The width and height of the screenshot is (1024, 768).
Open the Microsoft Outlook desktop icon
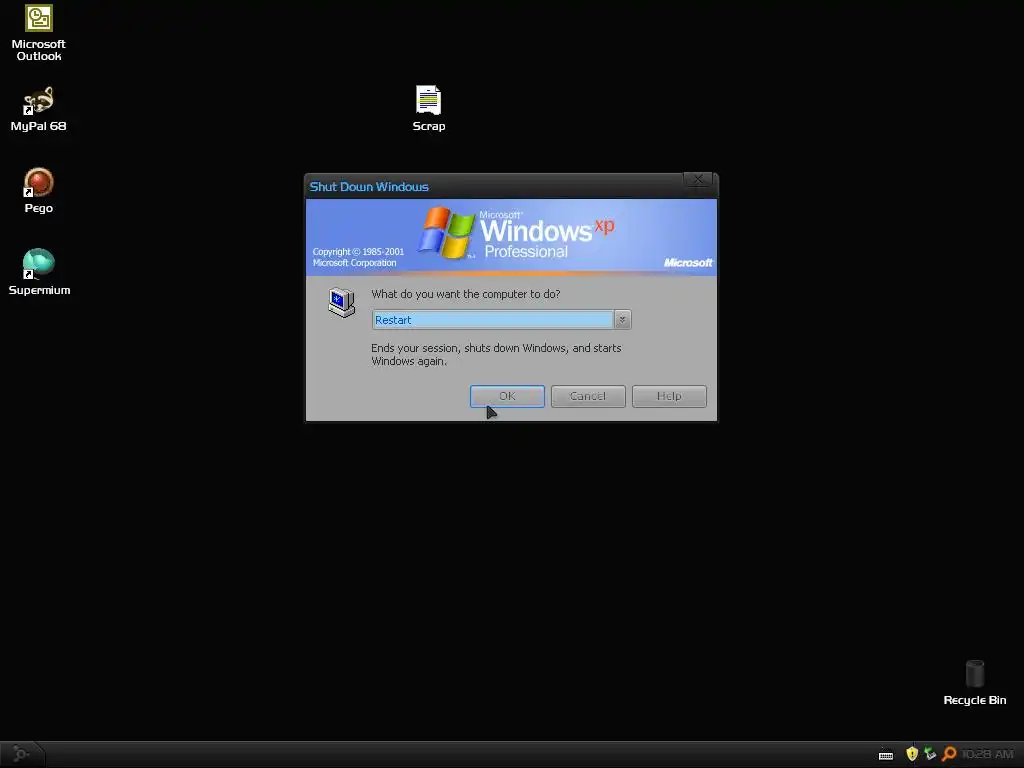39,33
